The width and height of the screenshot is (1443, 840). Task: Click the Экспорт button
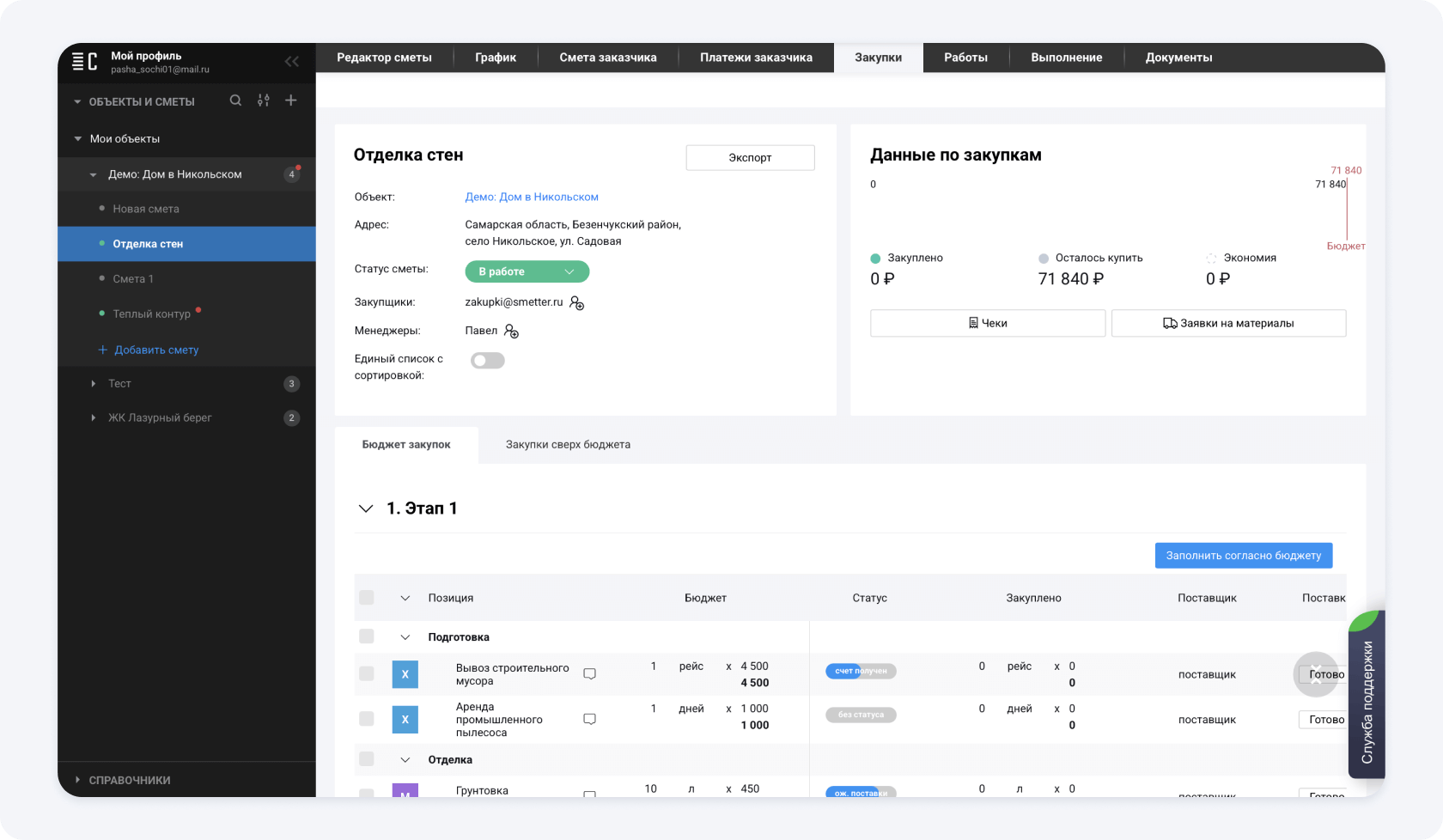click(750, 158)
